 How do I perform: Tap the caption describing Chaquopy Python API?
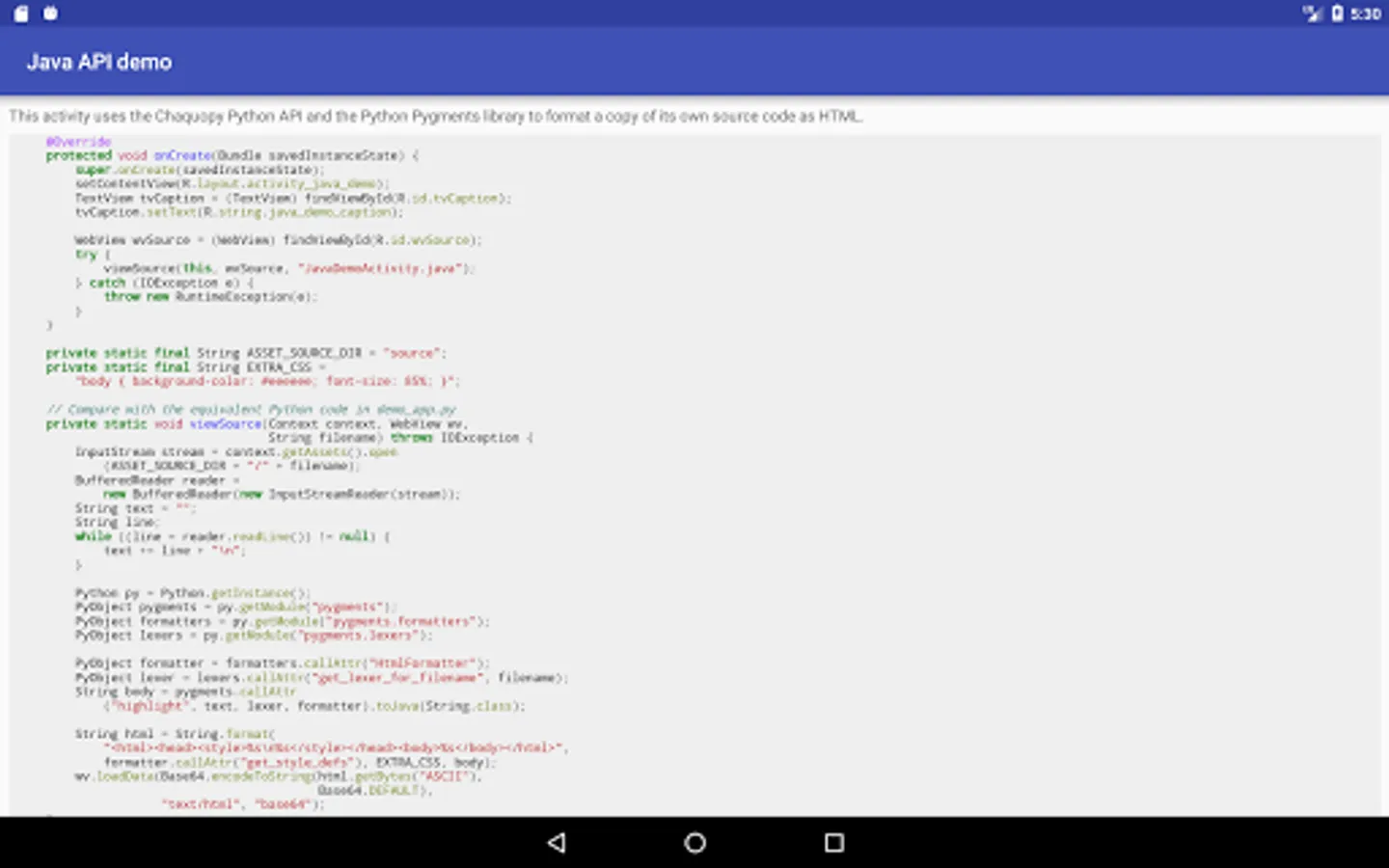[x=436, y=116]
